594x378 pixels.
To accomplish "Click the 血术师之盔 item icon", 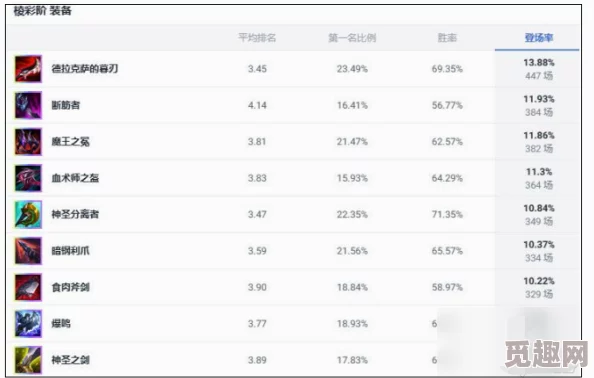I will (x=28, y=178).
